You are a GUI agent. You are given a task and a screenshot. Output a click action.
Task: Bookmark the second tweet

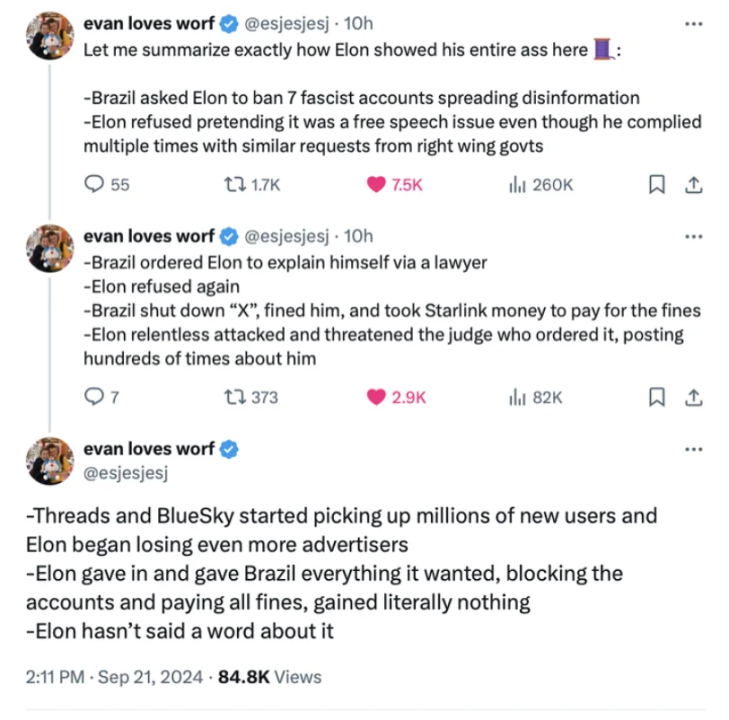(657, 397)
